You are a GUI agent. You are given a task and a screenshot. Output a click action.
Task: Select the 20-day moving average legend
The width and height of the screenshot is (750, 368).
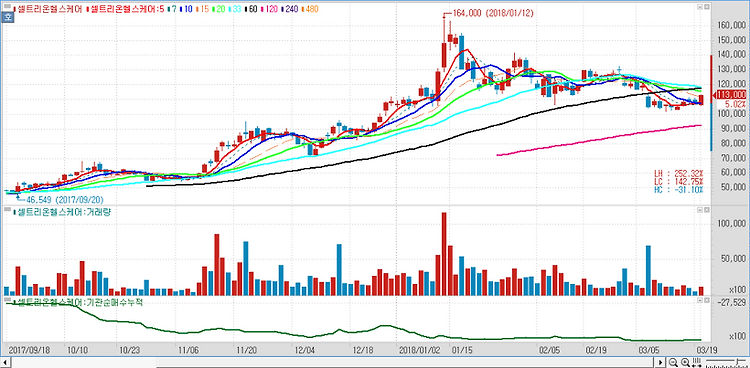pyautogui.click(x=219, y=9)
